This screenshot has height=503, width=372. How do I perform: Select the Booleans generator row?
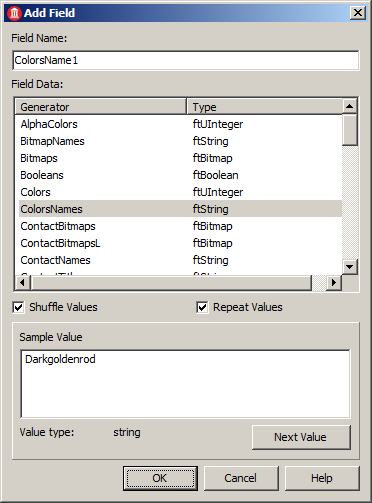(180, 175)
